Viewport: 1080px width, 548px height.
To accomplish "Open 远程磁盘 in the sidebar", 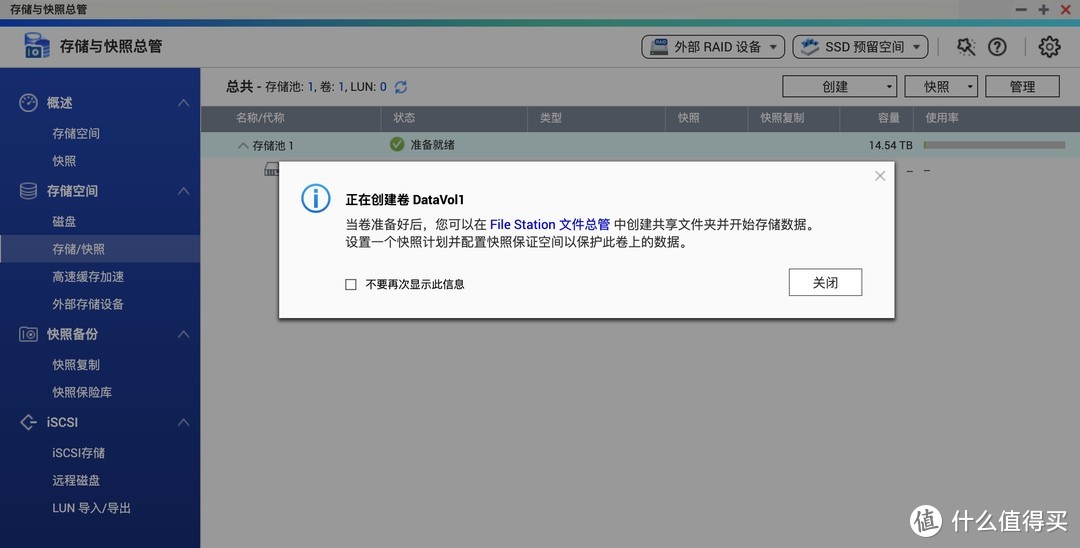I will click(x=76, y=481).
